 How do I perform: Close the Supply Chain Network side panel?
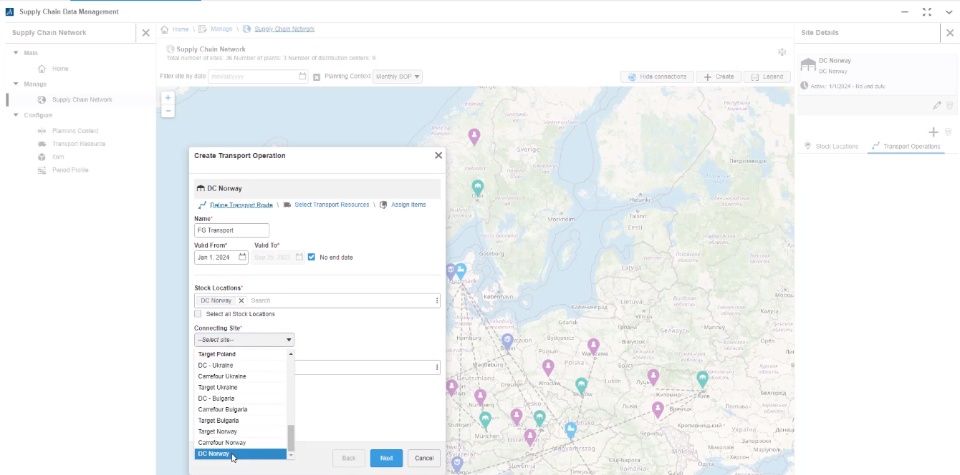[x=146, y=32]
